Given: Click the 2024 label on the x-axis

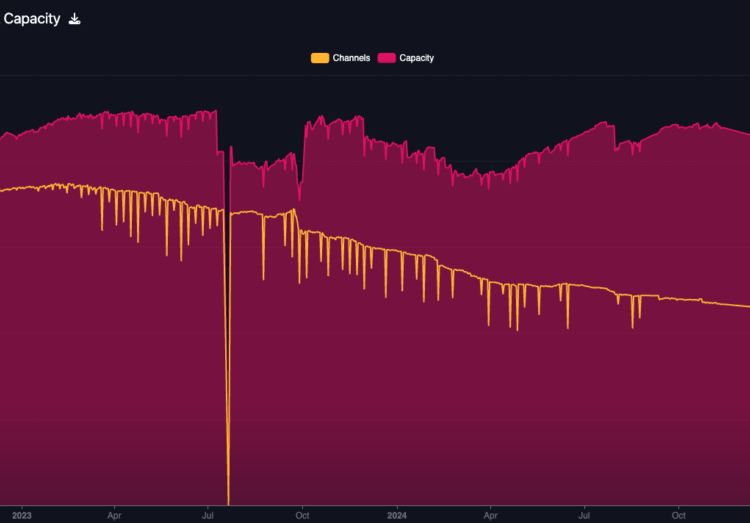Looking at the screenshot, I should pyautogui.click(x=396, y=516).
